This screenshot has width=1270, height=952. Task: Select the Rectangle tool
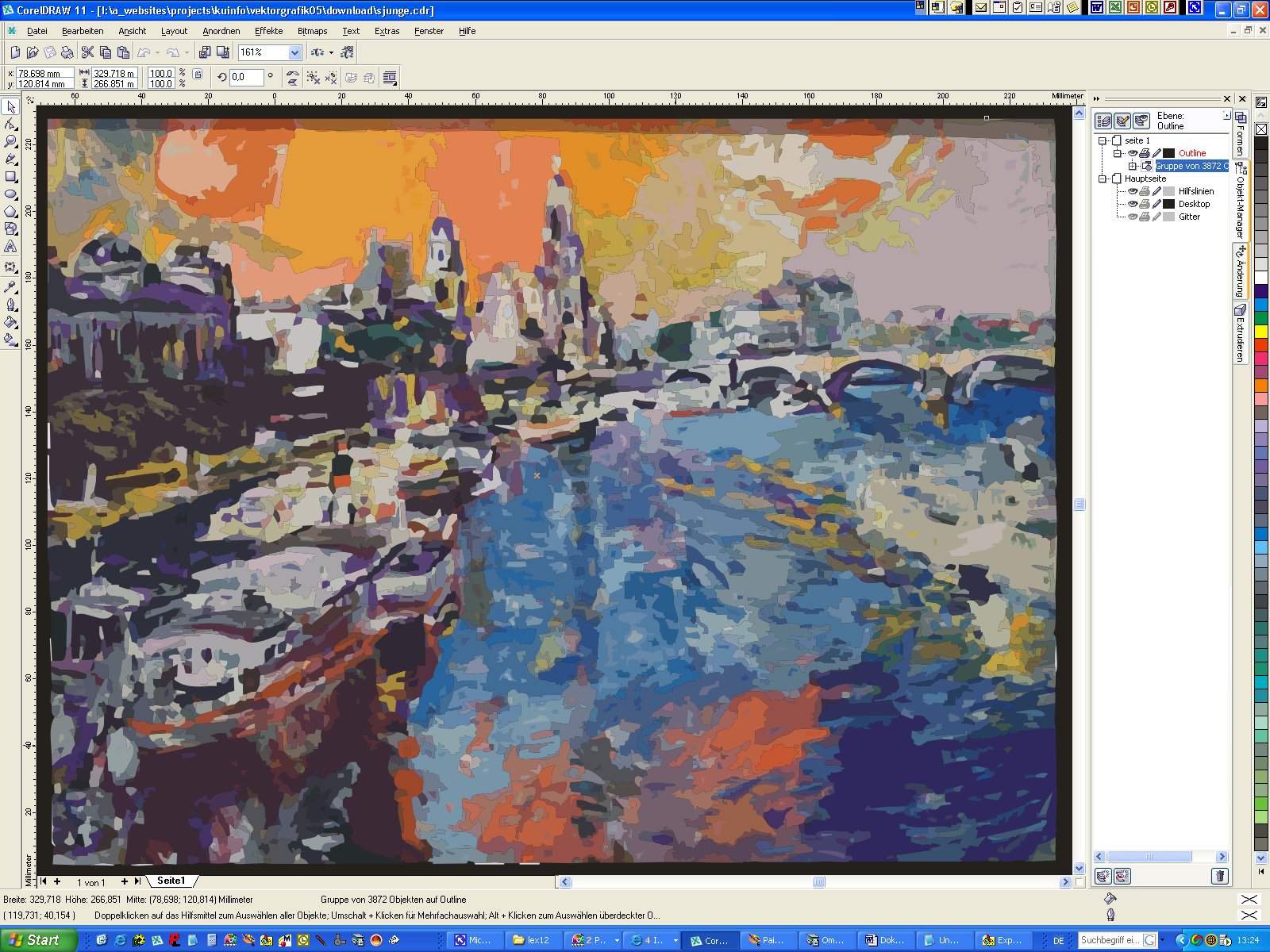click(x=11, y=176)
